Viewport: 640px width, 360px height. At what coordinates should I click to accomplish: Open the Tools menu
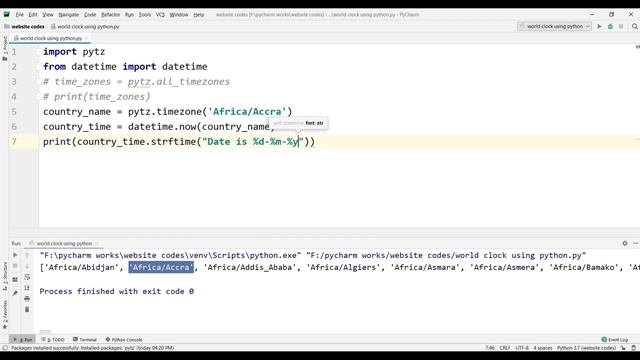(144, 15)
